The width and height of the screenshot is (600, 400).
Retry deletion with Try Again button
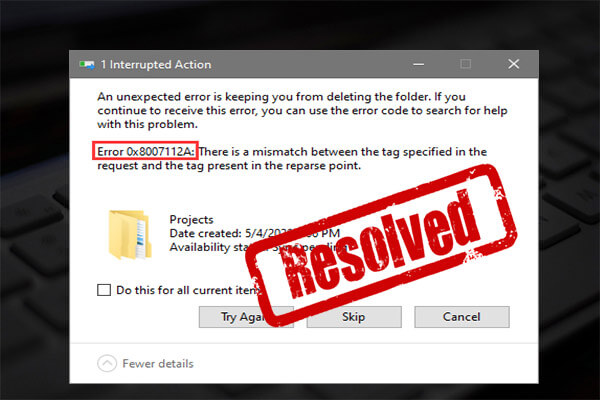click(246, 317)
